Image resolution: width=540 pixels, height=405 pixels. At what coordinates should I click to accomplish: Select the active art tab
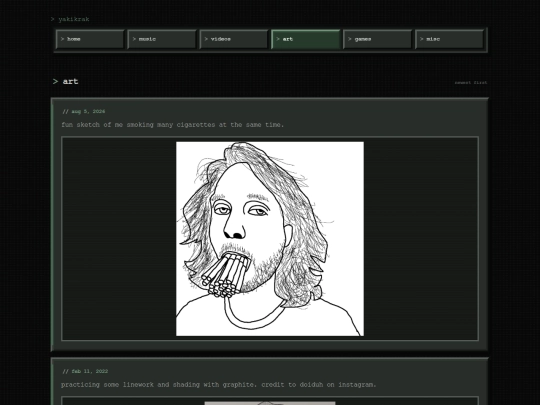click(x=306, y=39)
